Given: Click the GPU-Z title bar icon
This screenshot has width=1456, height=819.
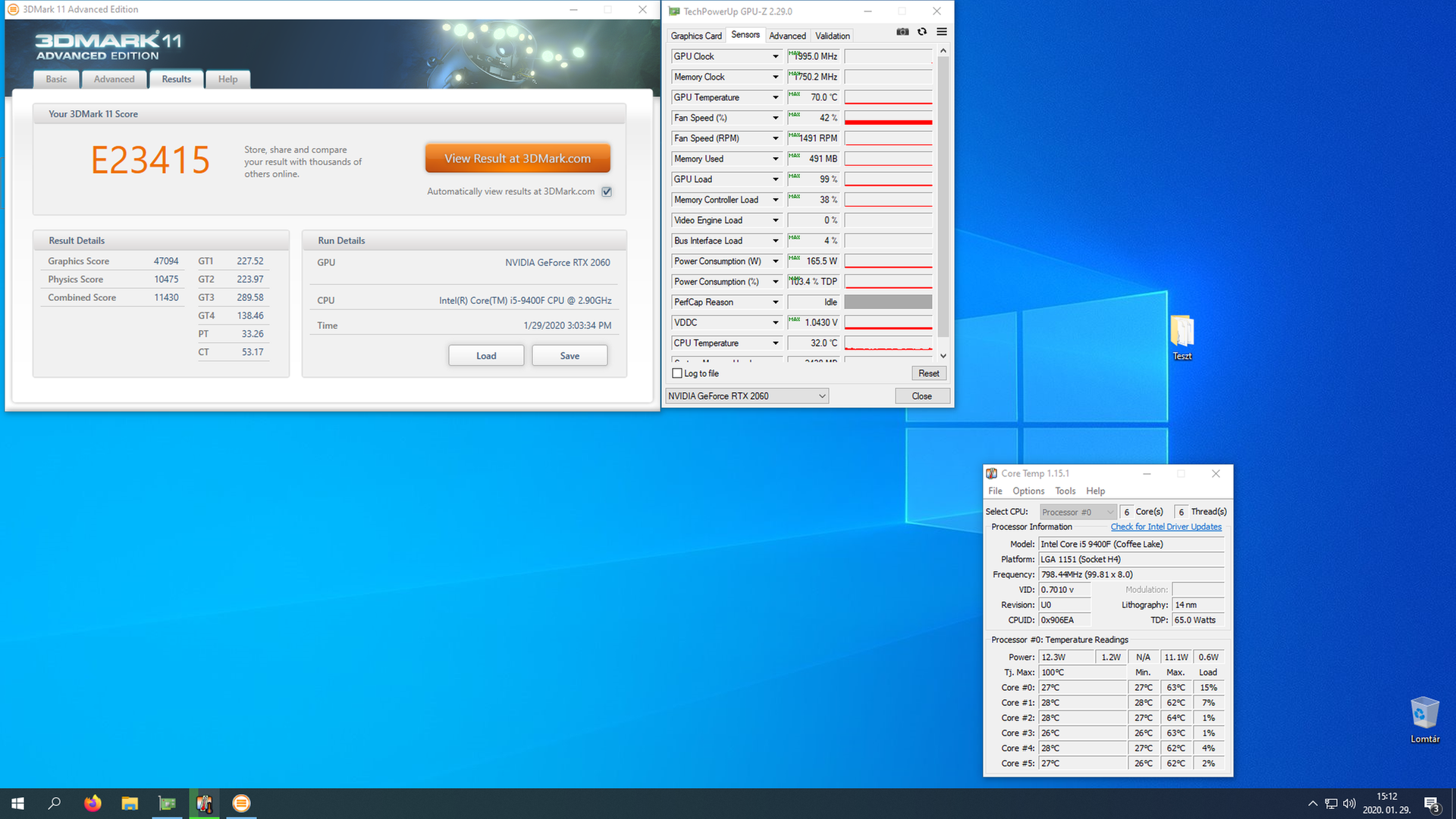Looking at the screenshot, I should click(674, 11).
